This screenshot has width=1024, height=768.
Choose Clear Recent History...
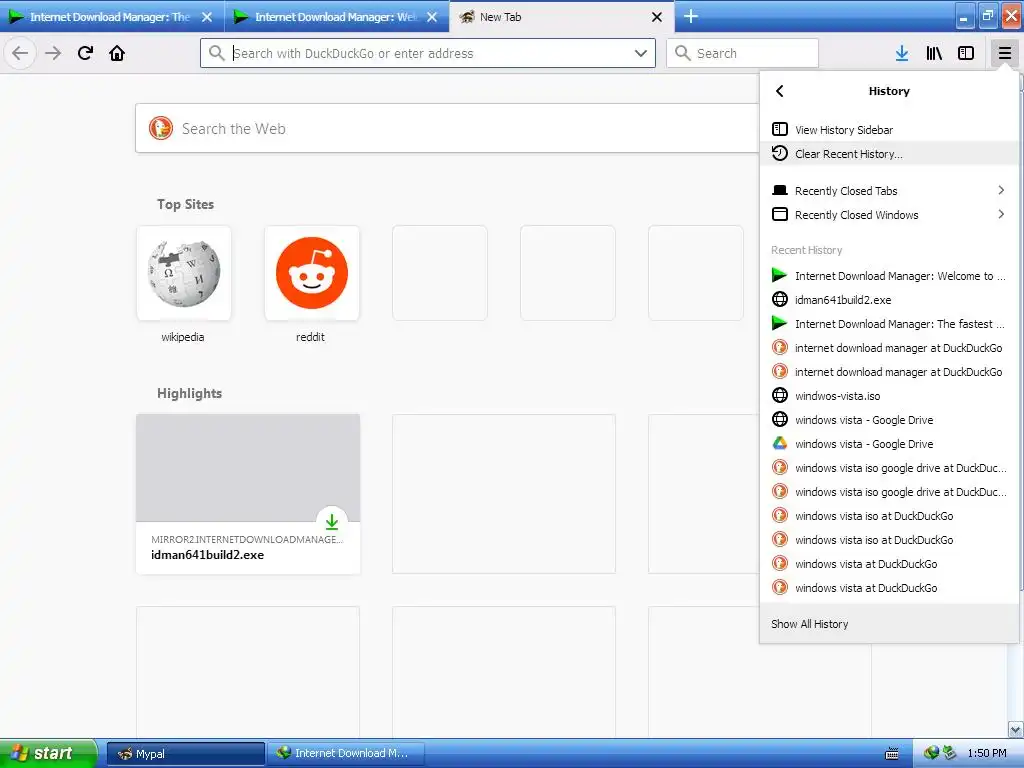(x=889, y=153)
